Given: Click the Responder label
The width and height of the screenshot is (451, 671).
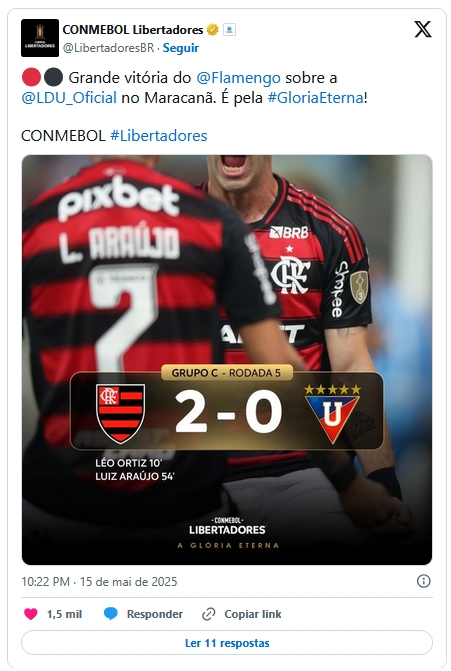Looking at the screenshot, I should coord(154,614).
